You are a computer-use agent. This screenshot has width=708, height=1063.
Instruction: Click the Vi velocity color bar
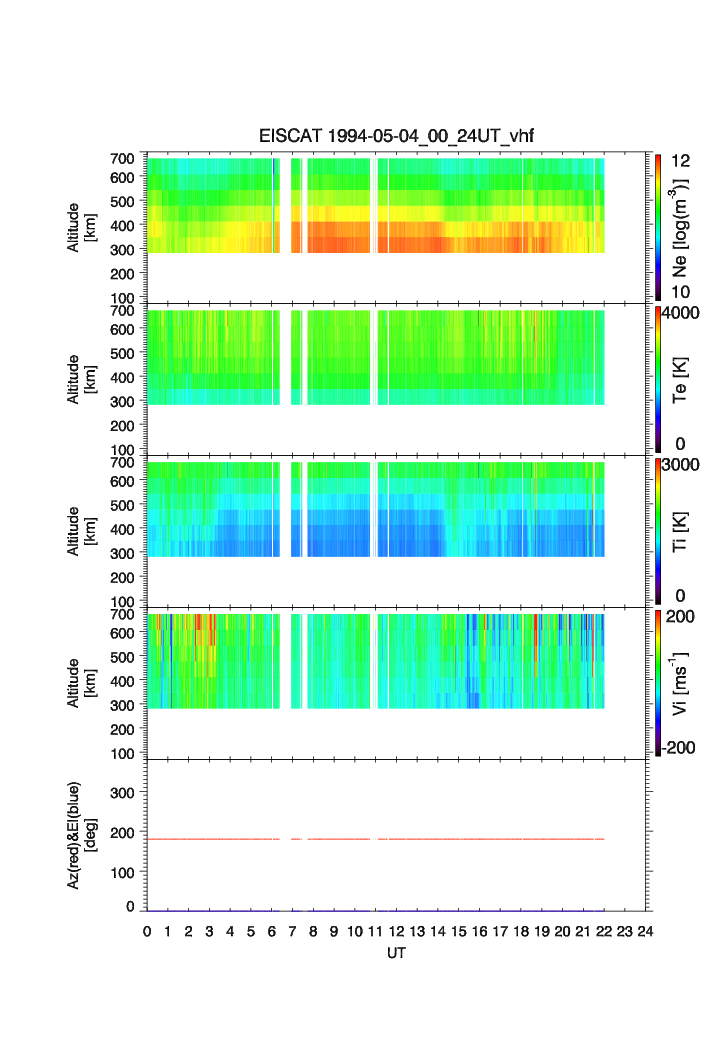(x=658, y=683)
